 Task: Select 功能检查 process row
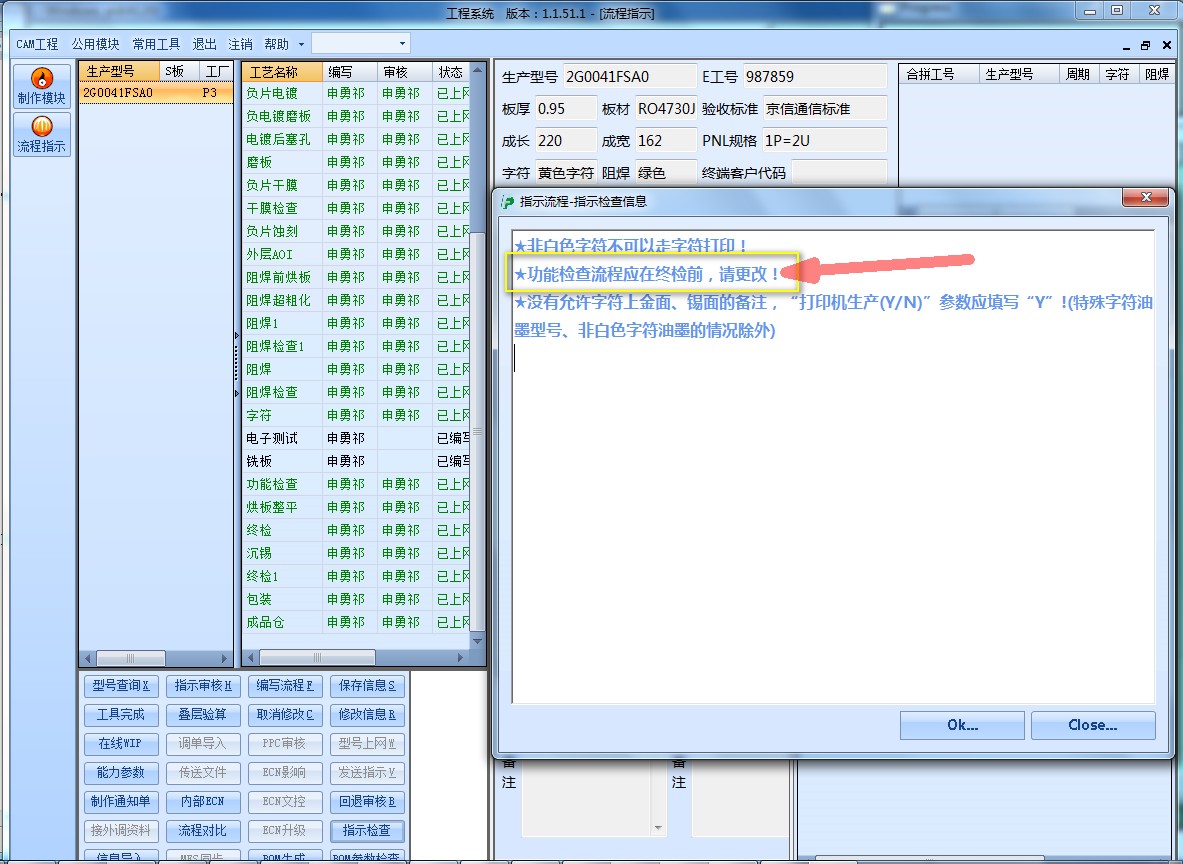356,484
